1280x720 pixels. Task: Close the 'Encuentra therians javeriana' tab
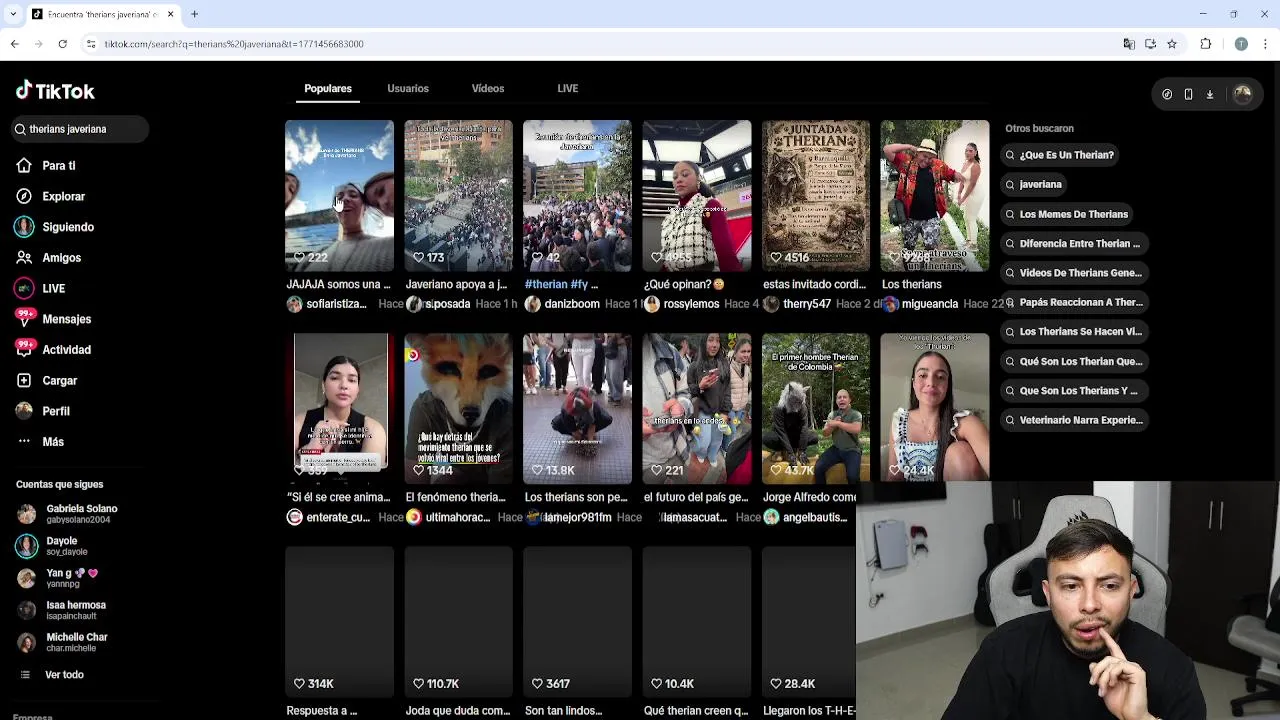[x=170, y=14]
